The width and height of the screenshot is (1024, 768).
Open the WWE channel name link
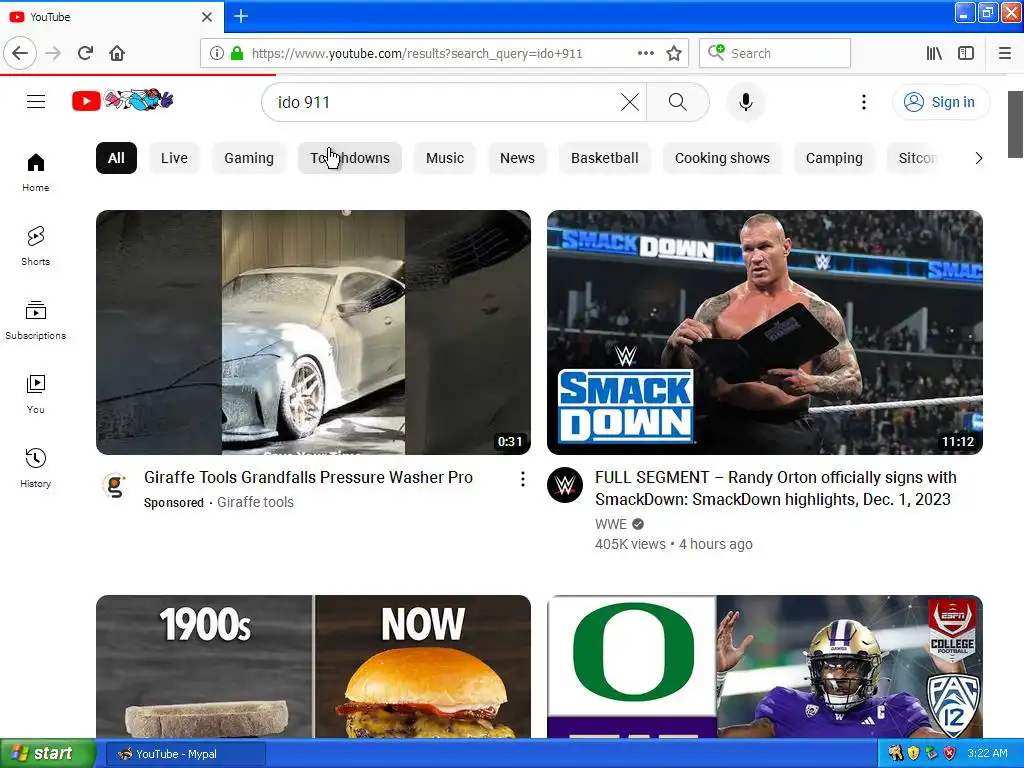point(611,524)
